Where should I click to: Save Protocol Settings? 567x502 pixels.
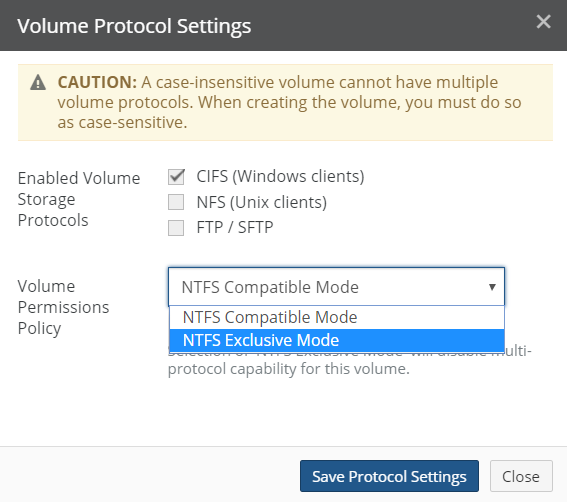(389, 476)
